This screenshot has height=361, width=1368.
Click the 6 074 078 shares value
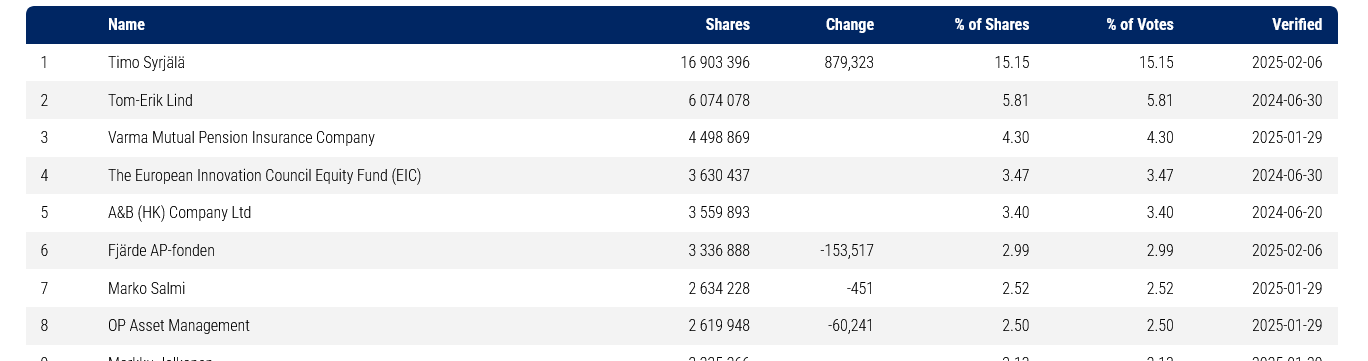[718, 101]
